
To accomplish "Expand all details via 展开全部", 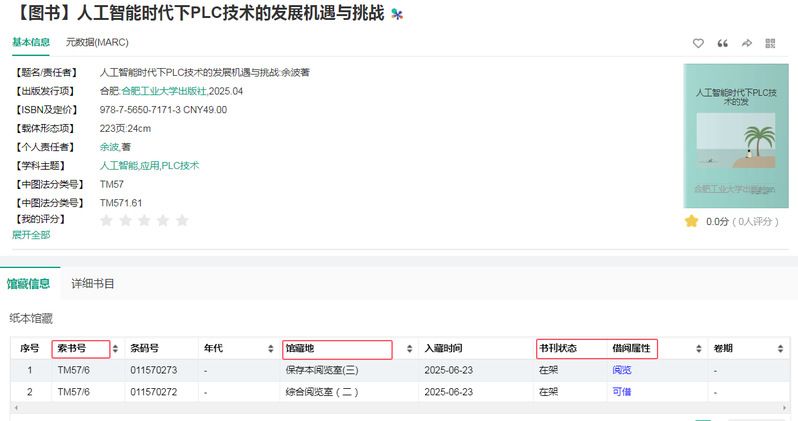I will point(31,235).
